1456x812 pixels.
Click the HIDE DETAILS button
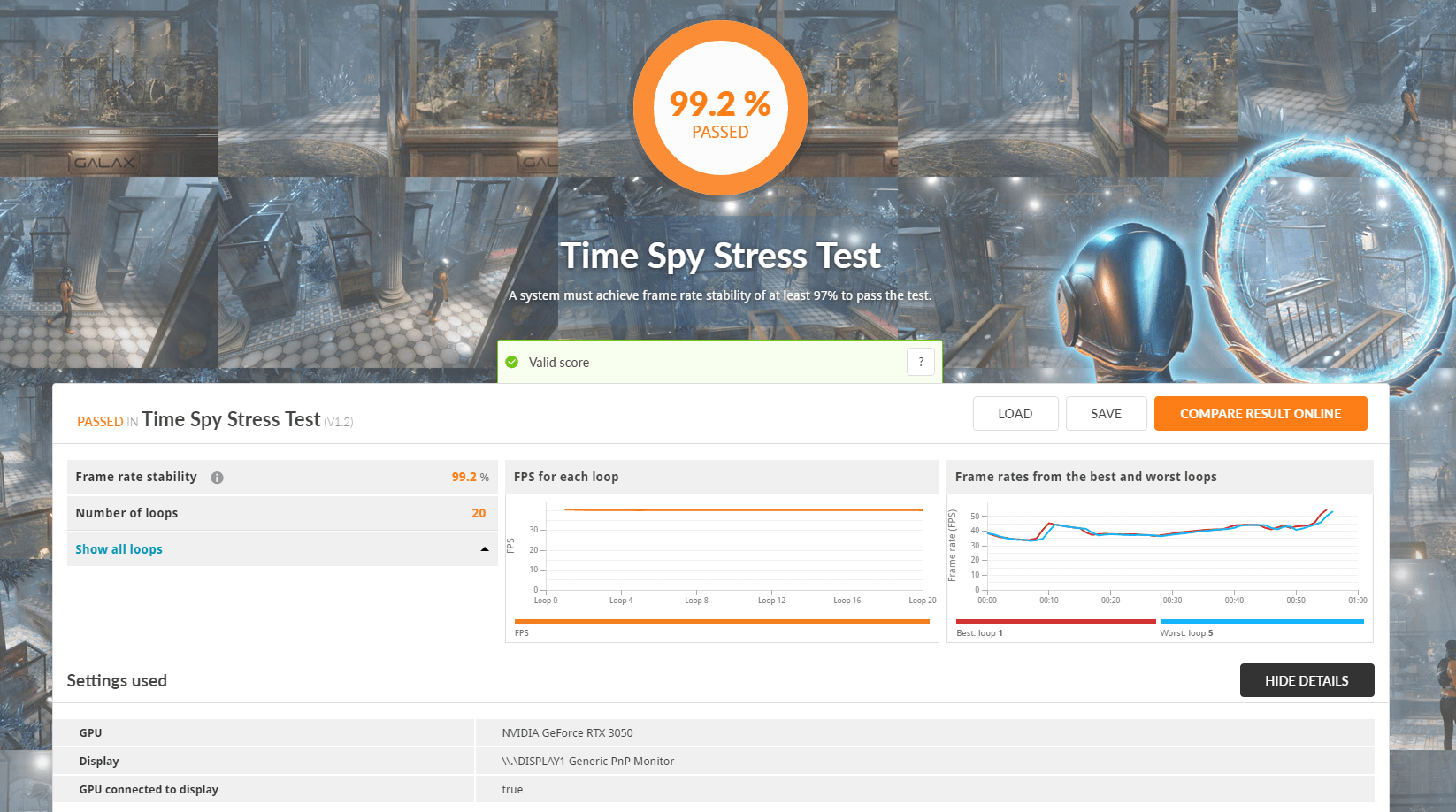1307,680
